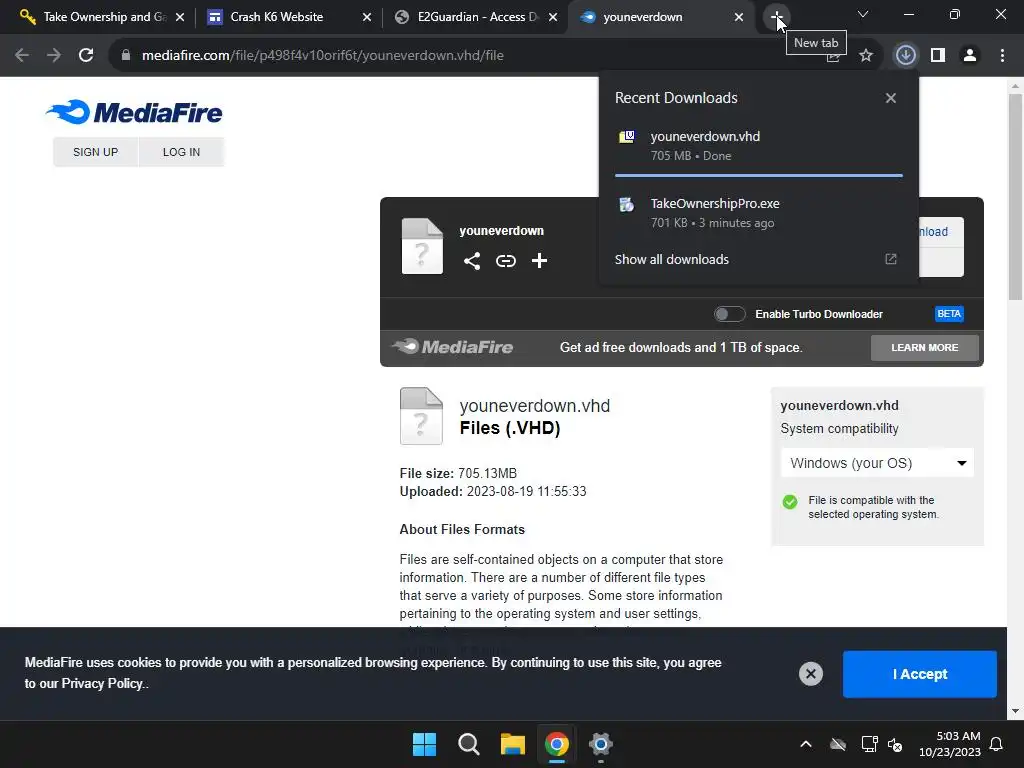Open tab search chevron

pyautogui.click(x=863, y=14)
